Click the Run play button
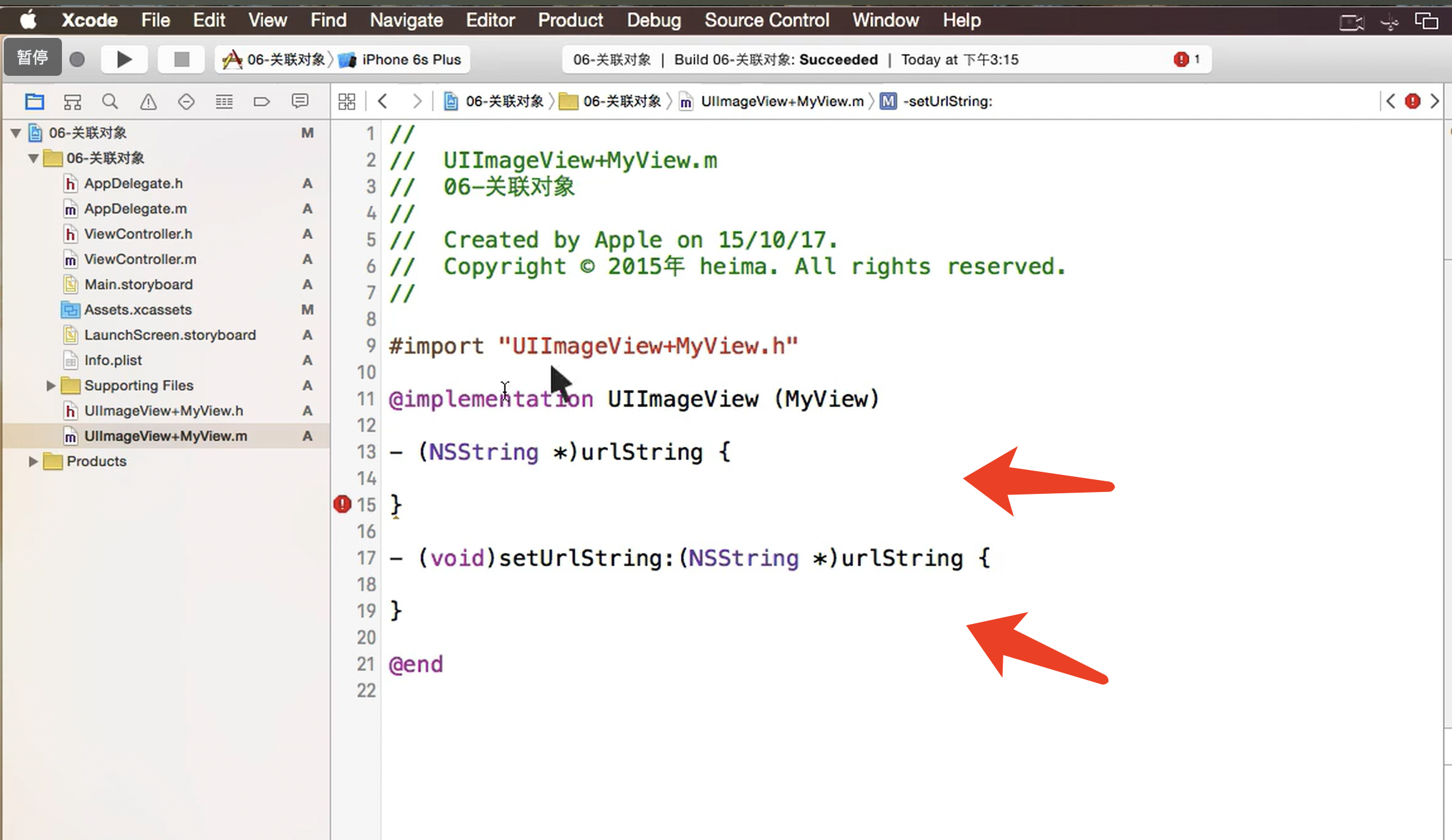 coord(124,59)
